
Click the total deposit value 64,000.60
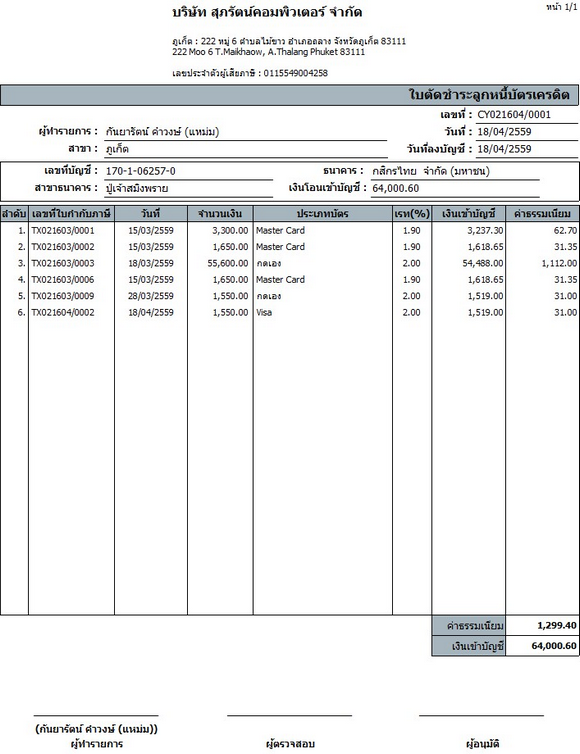pyautogui.click(x=554, y=645)
